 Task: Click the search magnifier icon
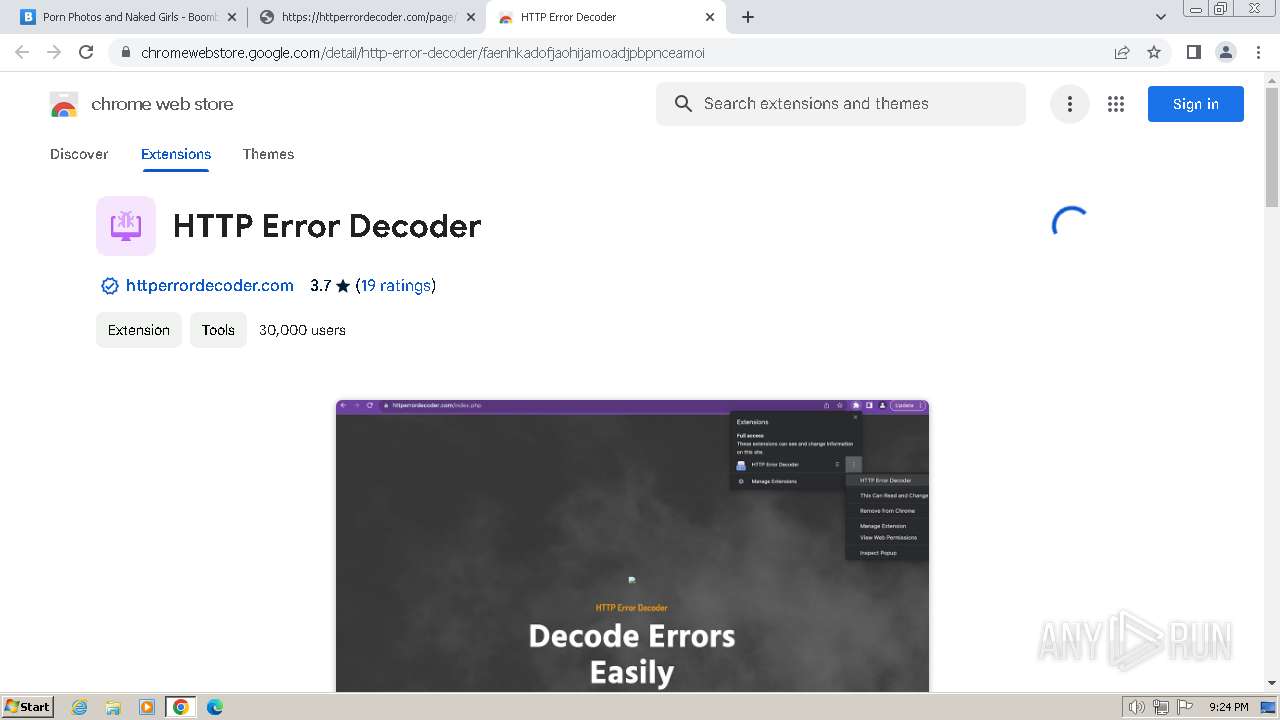pos(683,104)
